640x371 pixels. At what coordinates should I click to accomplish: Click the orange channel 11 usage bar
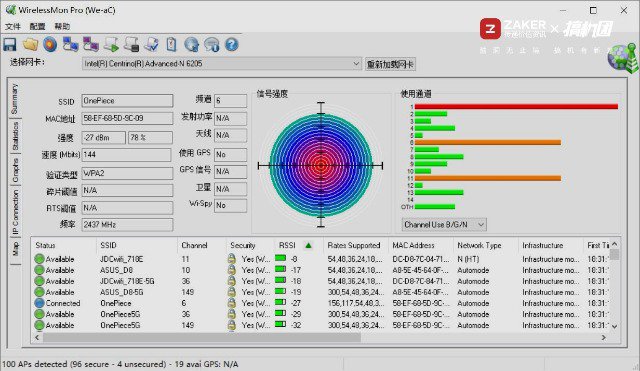(x=488, y=178)
